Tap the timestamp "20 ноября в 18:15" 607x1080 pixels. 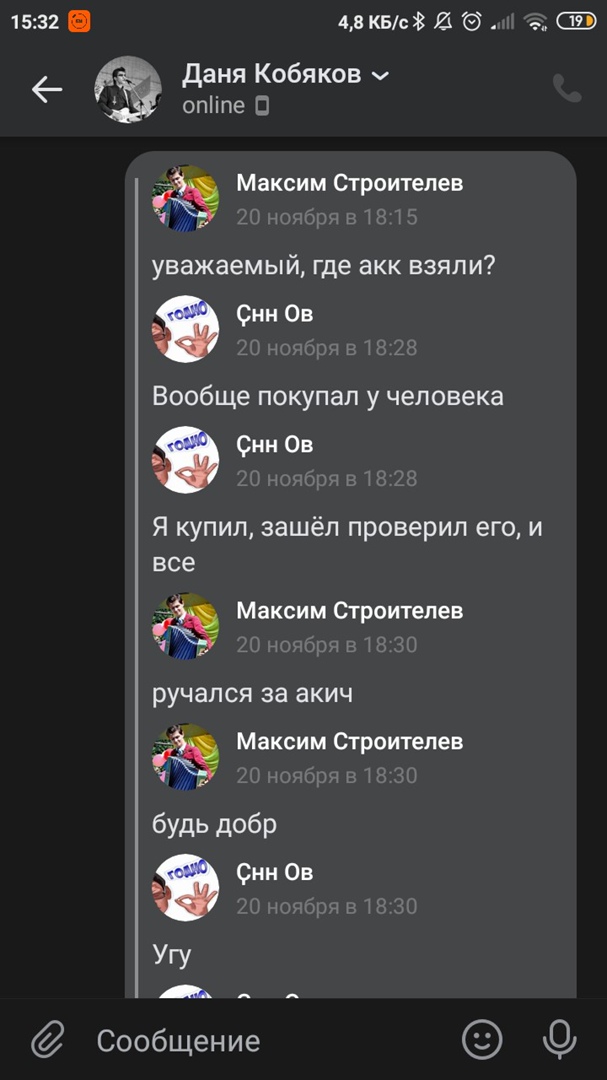point(327,217)
